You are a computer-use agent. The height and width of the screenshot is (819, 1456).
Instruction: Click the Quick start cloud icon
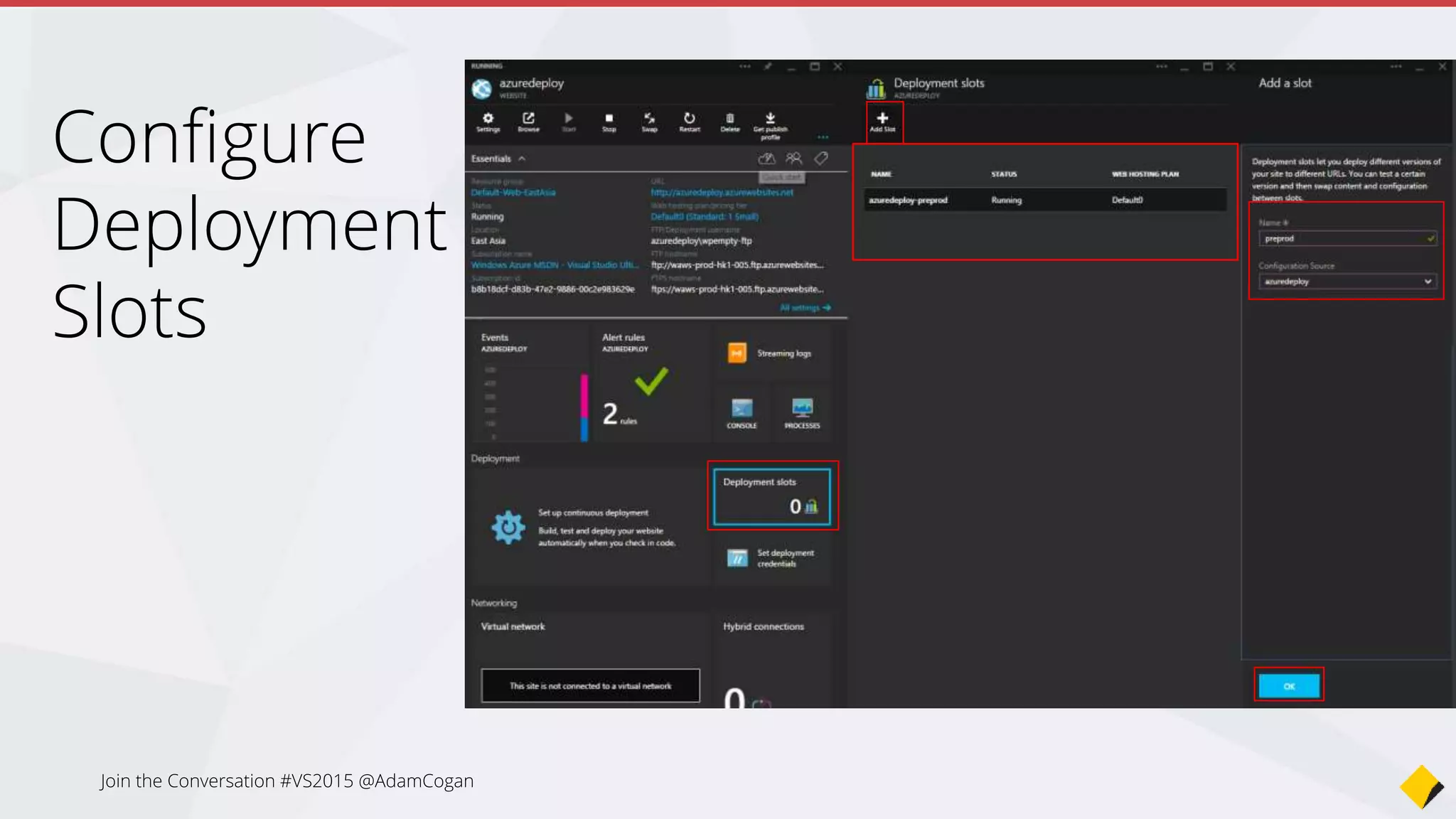pos(766,158)
